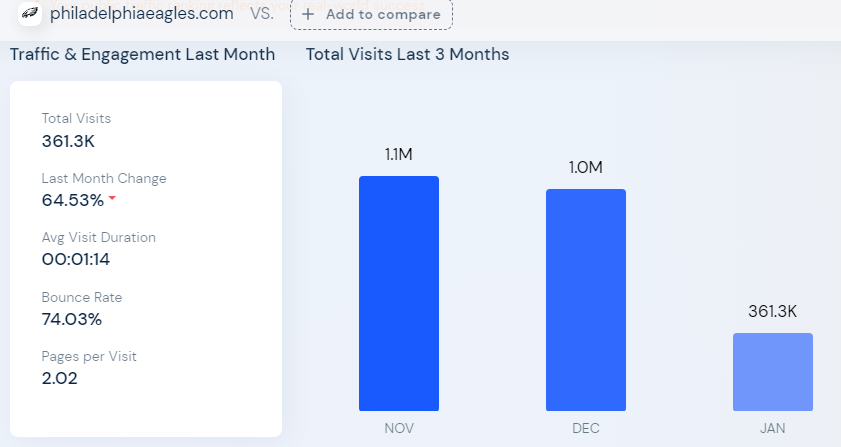Click the NOV axis label

399,428
